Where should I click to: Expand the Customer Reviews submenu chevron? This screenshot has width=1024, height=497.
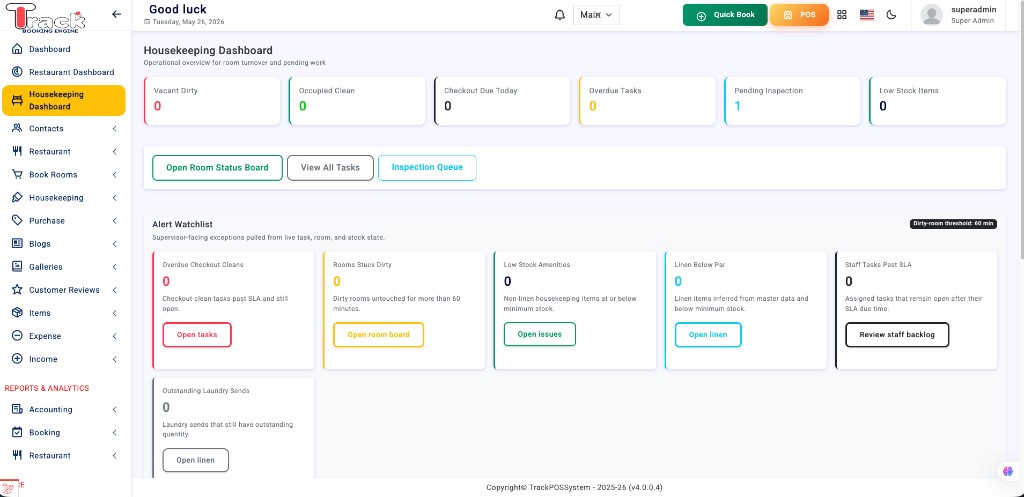[x=114, y=290]
